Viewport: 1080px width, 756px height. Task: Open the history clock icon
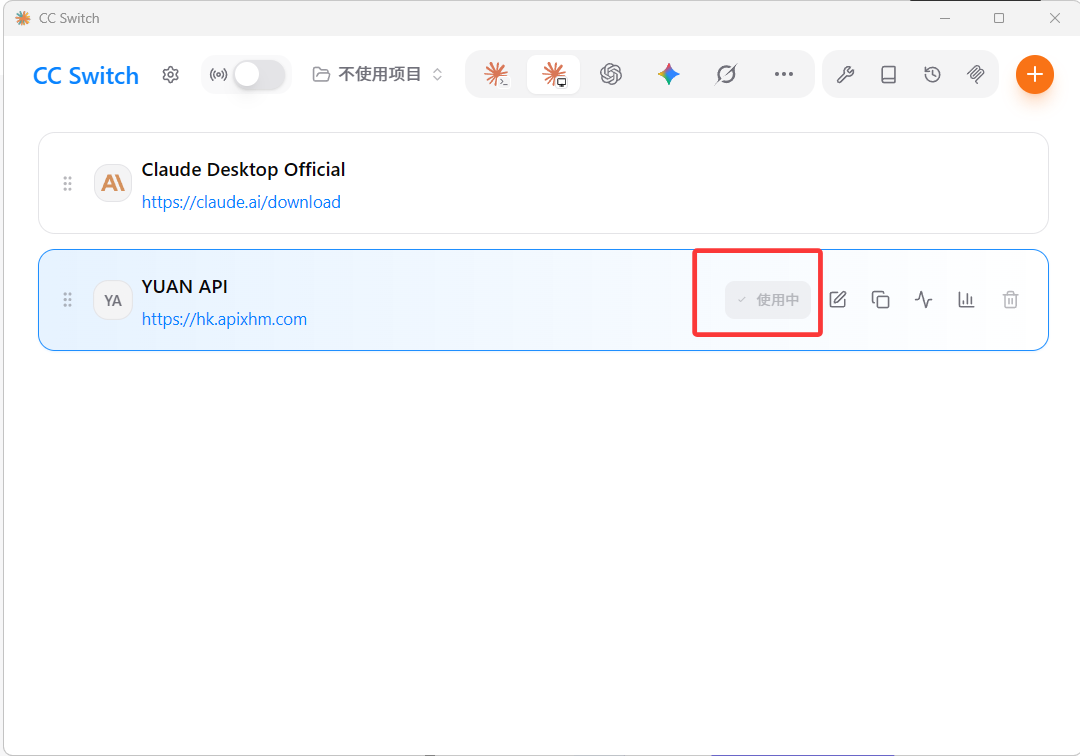coord(932,74)
